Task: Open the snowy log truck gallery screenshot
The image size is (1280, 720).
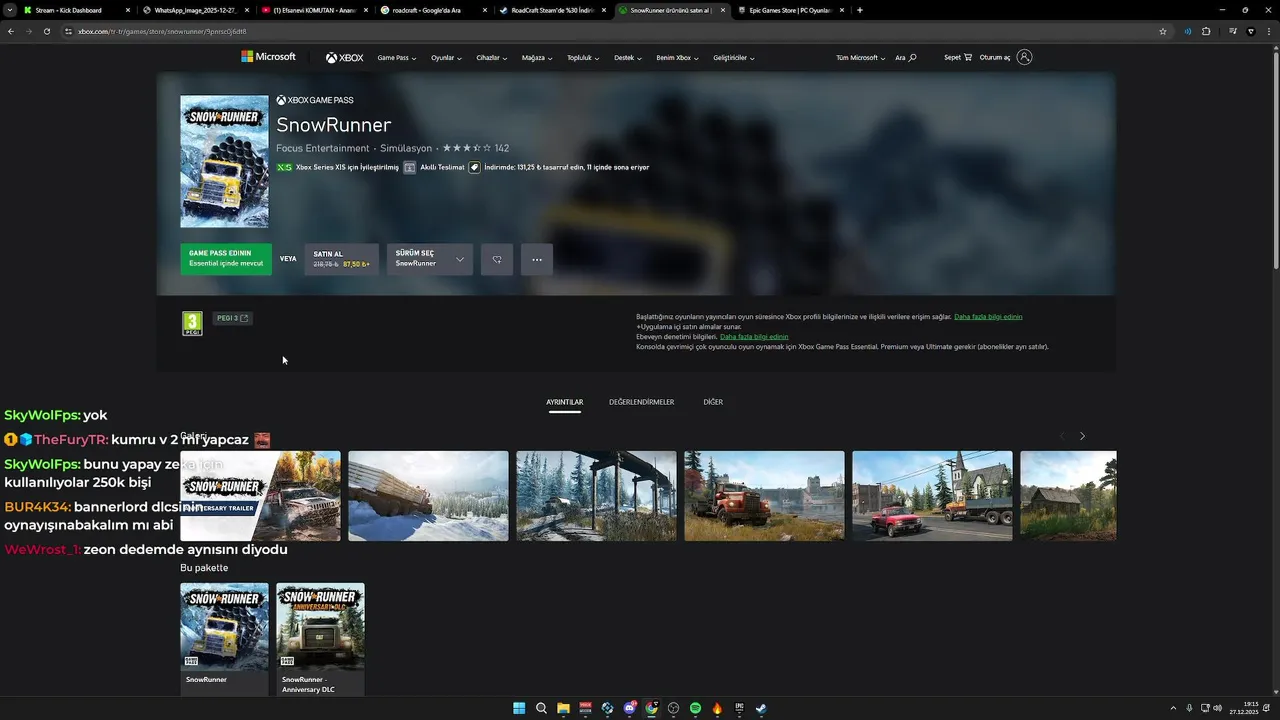Action: (428, 496)
